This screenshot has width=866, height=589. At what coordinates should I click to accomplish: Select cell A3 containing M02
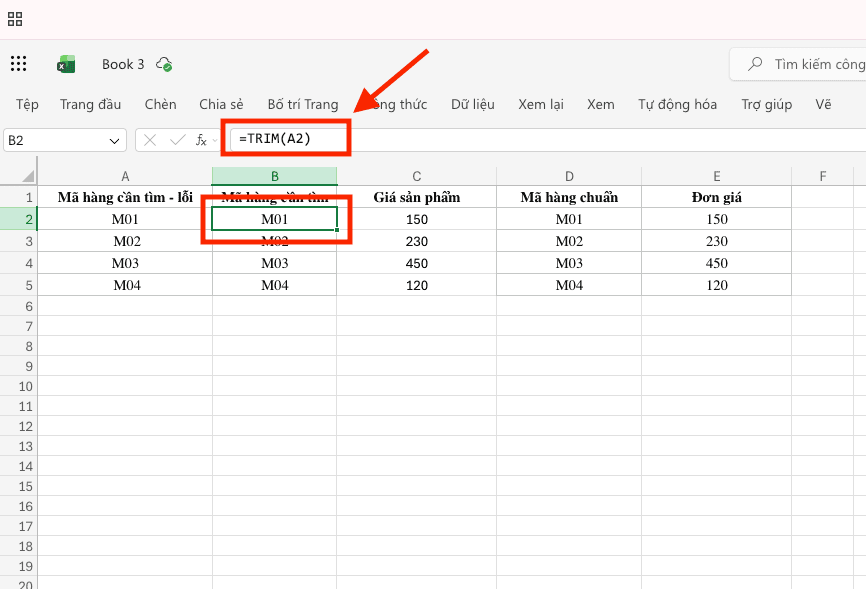pos(125,241)
